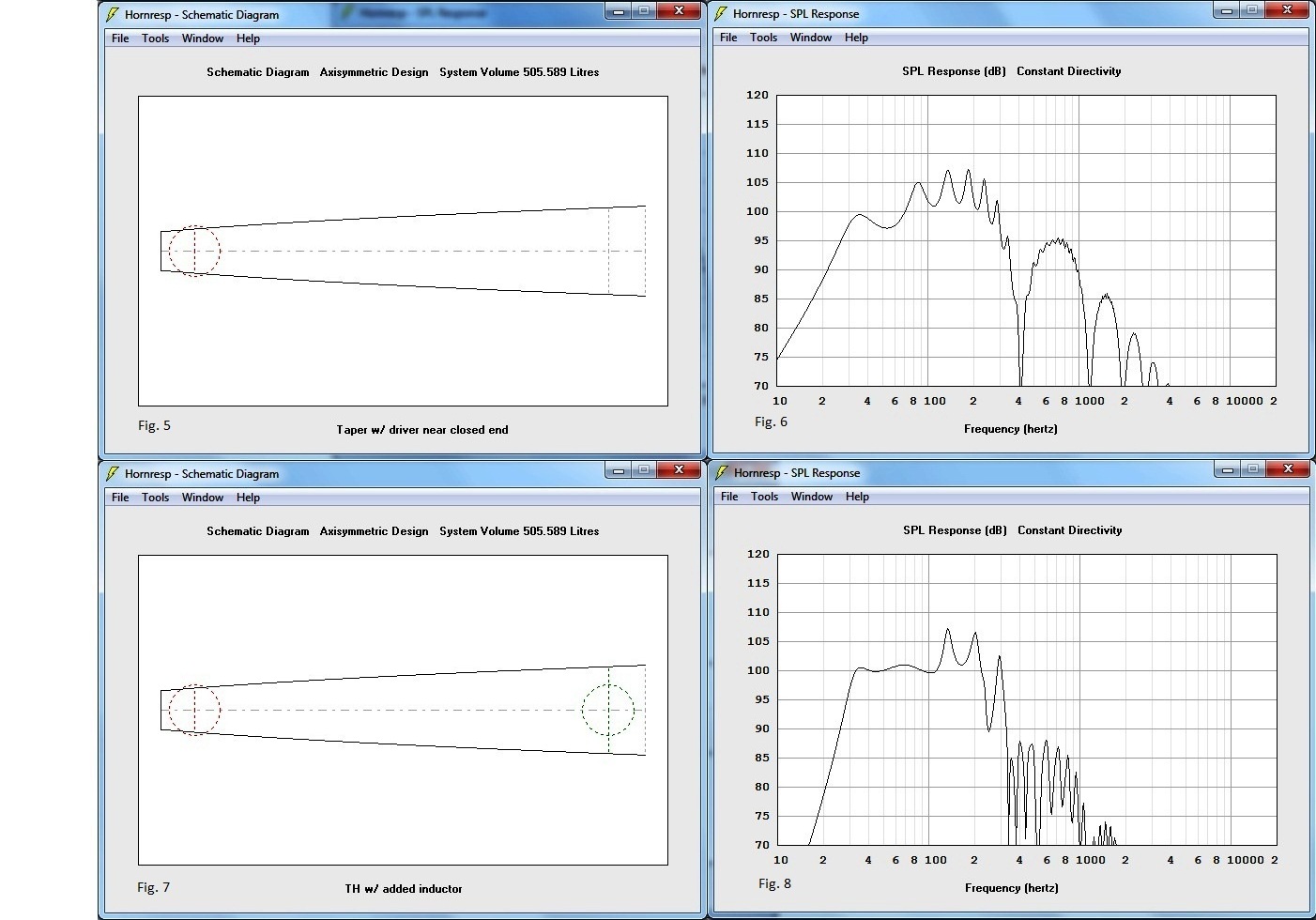Close the Fig. 6 SPL Response window
The width and height of the screenshot is (1316, 920).
(x=1286, y=10)
